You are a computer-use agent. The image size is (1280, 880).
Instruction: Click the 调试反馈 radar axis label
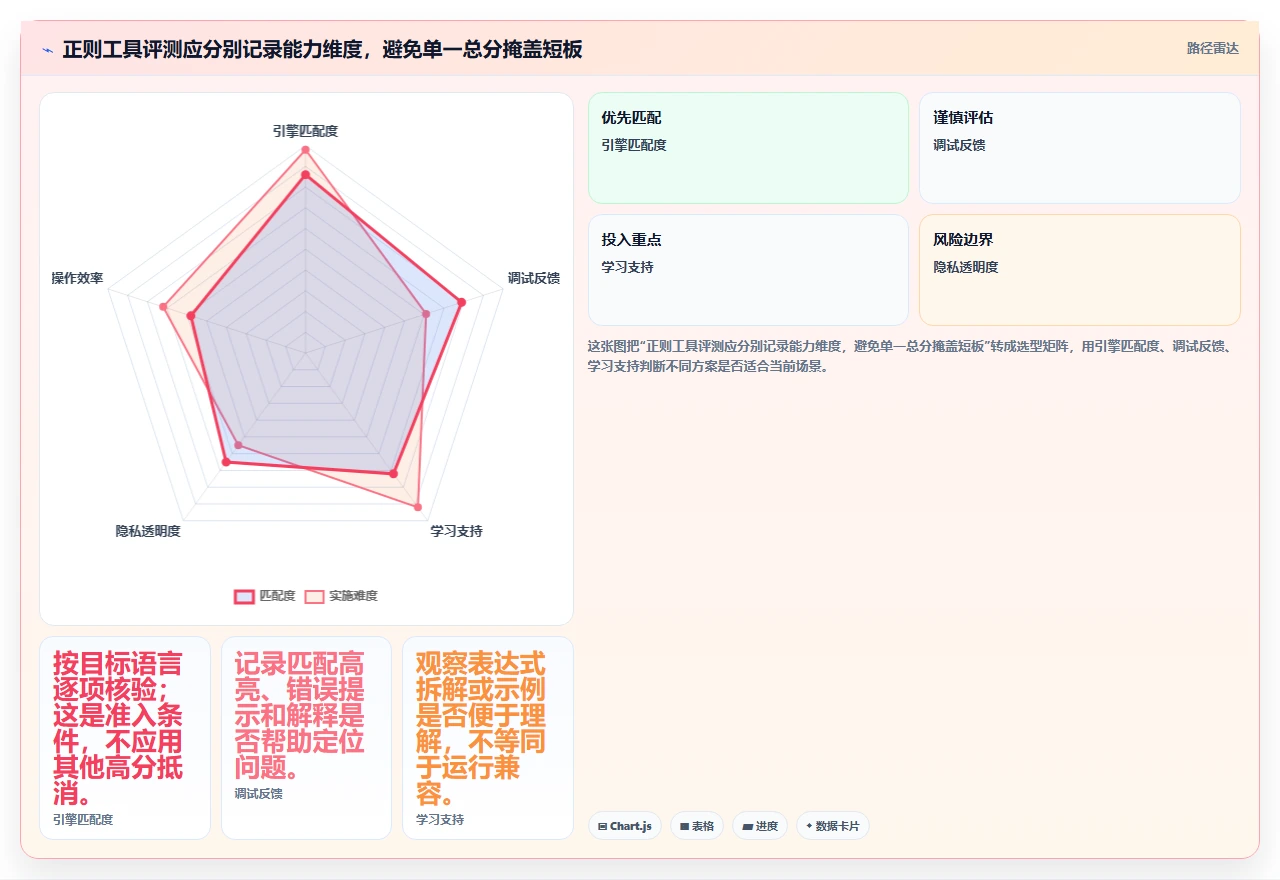(534, 278)
